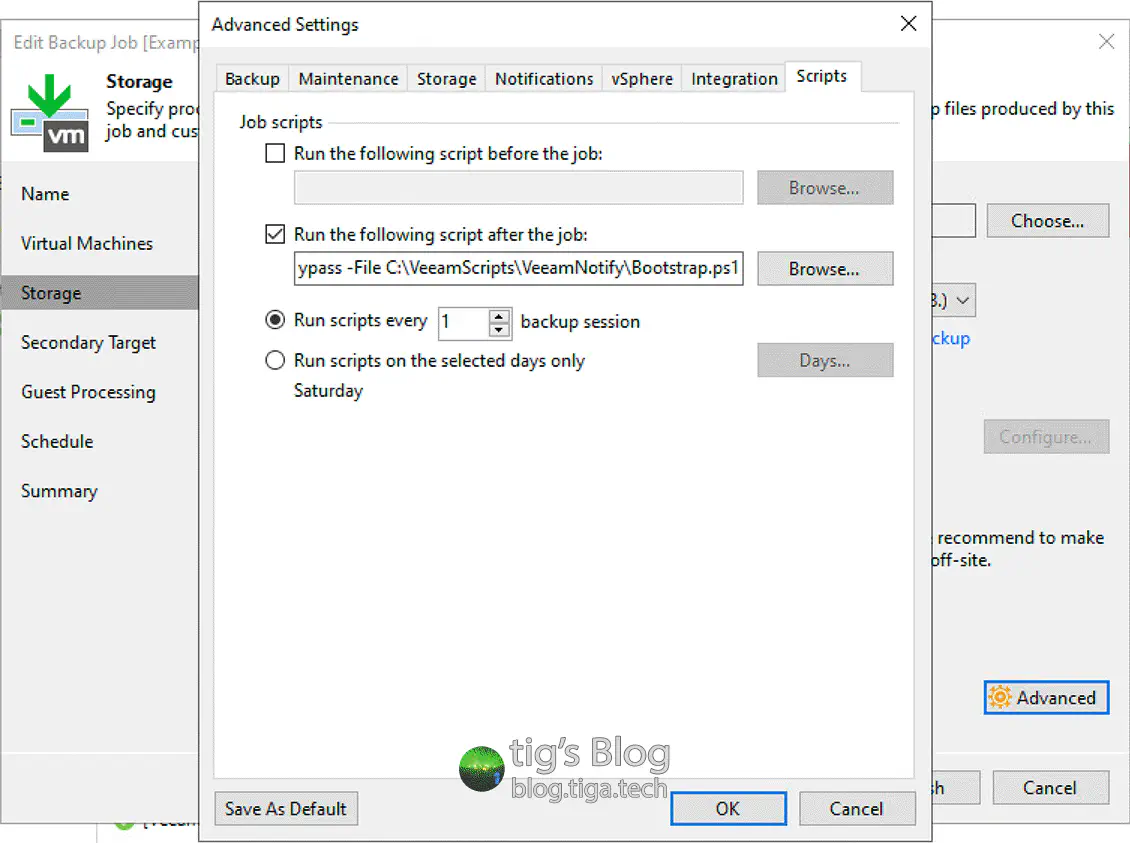Select "Run scripts on the selected days only"
1130x843 pixels.
[275, 360]
